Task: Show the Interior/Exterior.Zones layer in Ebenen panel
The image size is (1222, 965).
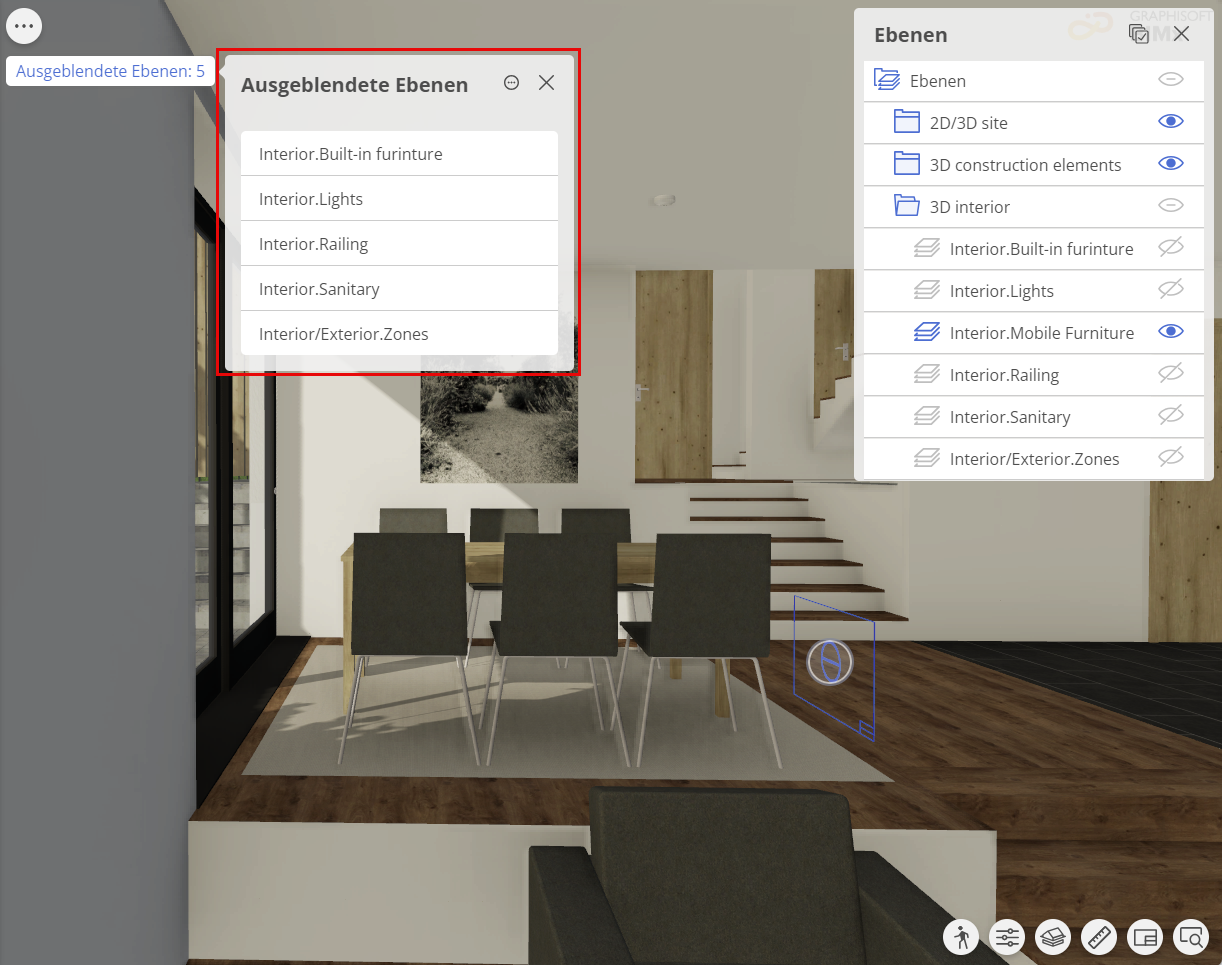Action: click(x=1171, y=458)
